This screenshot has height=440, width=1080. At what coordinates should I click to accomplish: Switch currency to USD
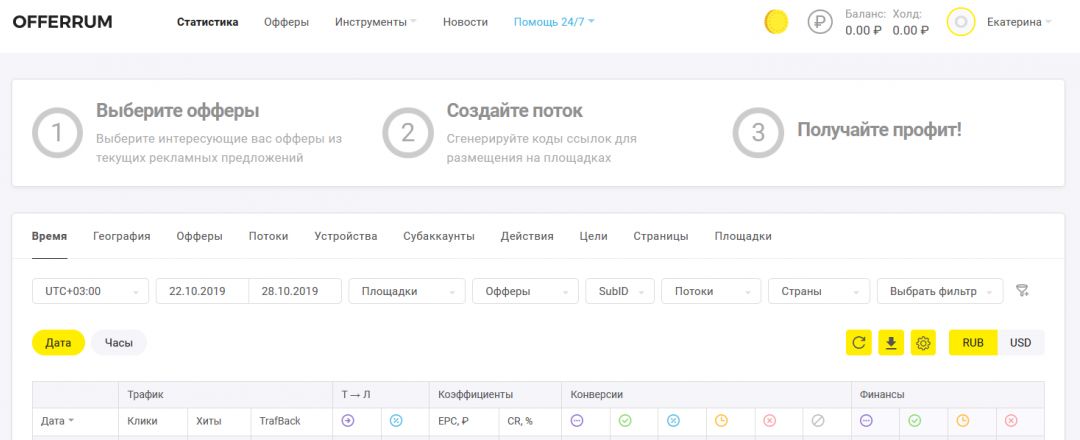coord(1021,342)
